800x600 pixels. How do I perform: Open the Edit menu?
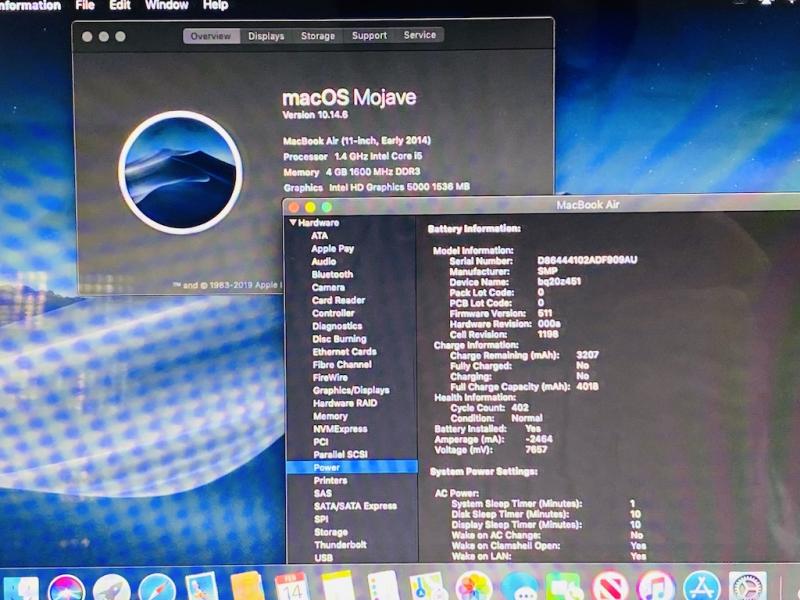click(120, 5)
